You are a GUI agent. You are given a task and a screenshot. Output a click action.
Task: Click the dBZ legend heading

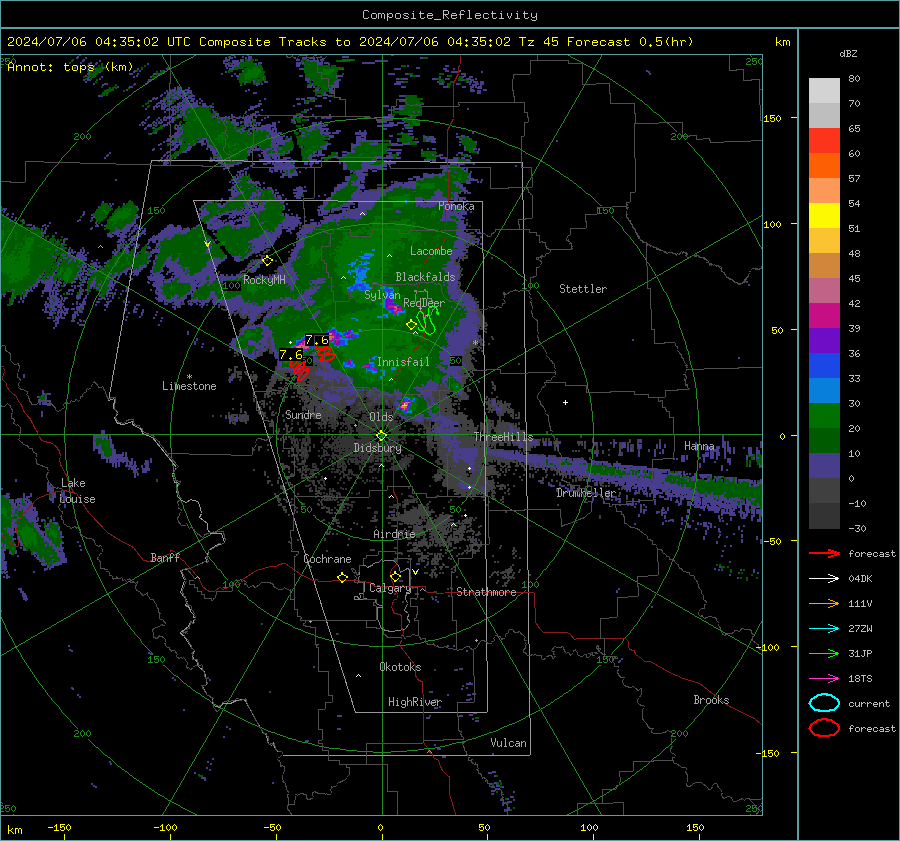(x=848, y=54)
